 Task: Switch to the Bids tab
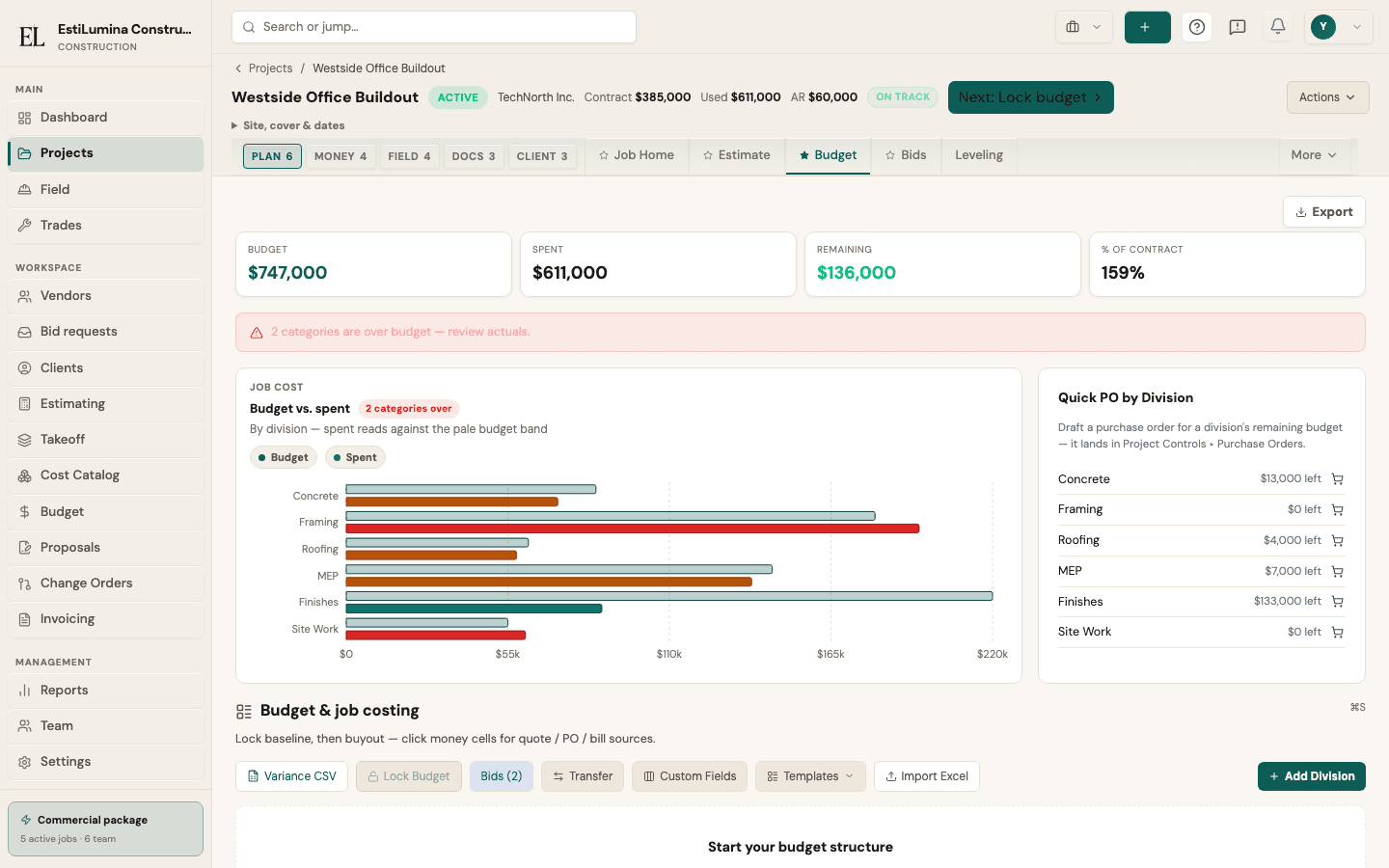(906, 155)
